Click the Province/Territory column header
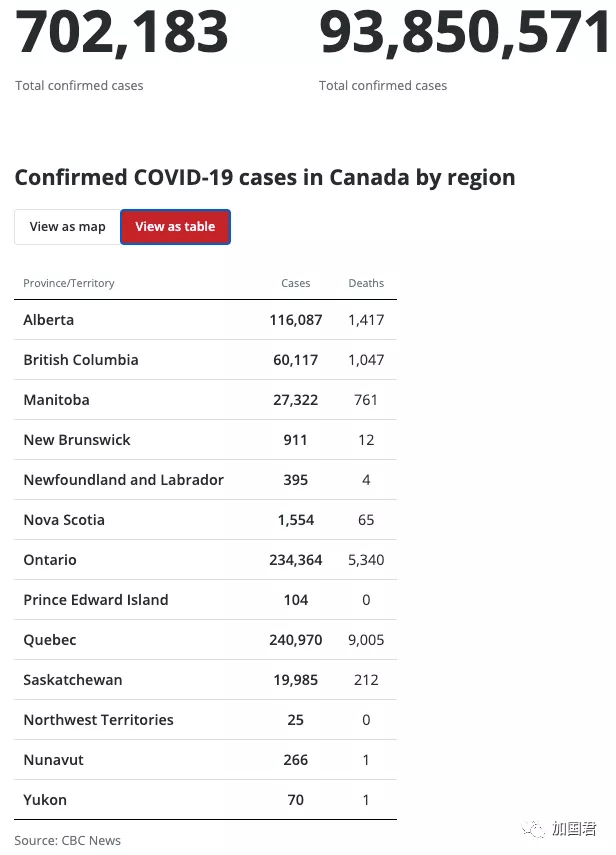The width and height of the screenshot is (616, 855). pos(69,283)
